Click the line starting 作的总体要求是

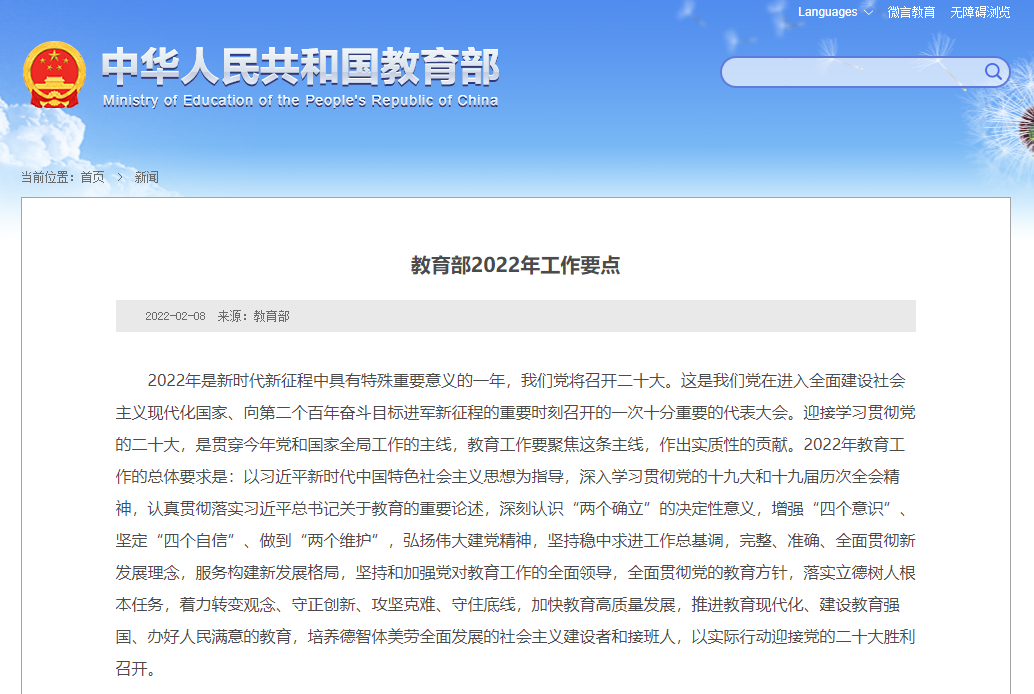tap(508, 477)
